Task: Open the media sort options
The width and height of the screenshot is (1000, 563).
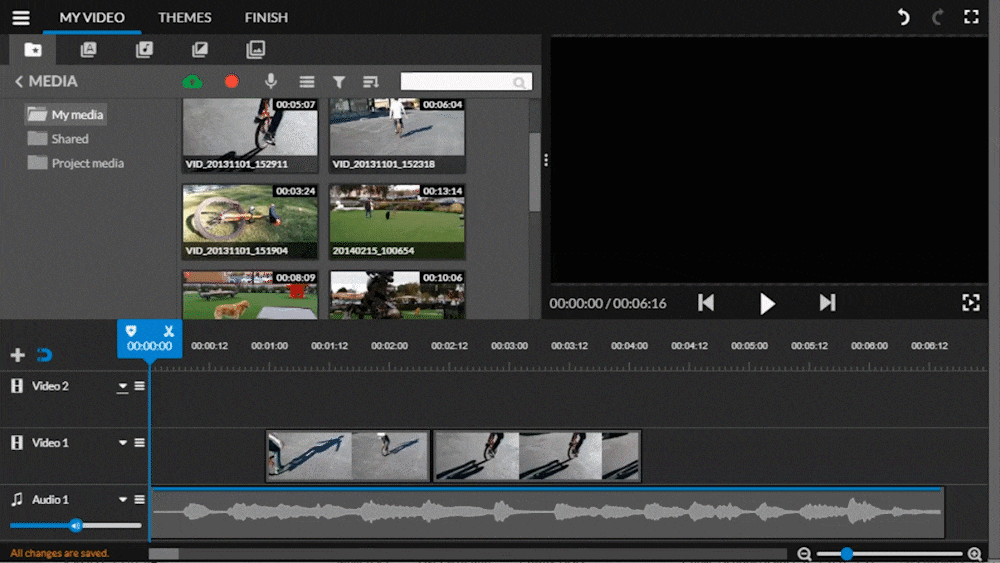Action: pos(371,82)
